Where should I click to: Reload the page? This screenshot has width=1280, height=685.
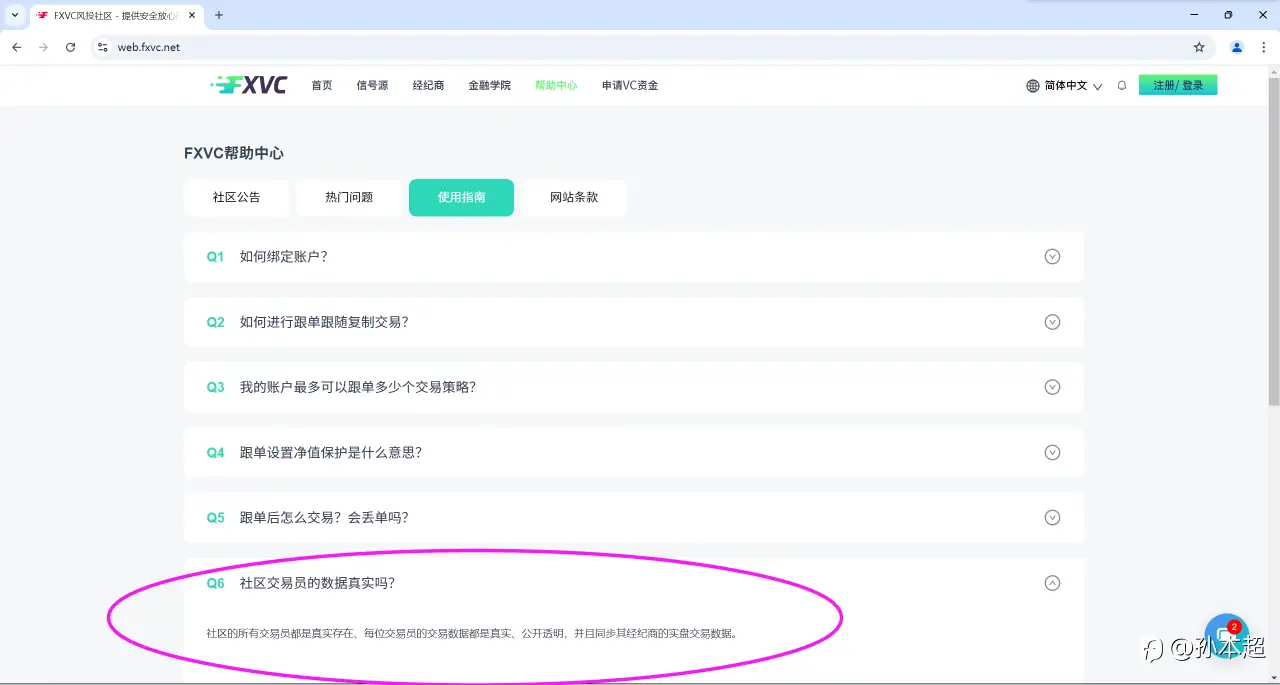coord(70,47)
